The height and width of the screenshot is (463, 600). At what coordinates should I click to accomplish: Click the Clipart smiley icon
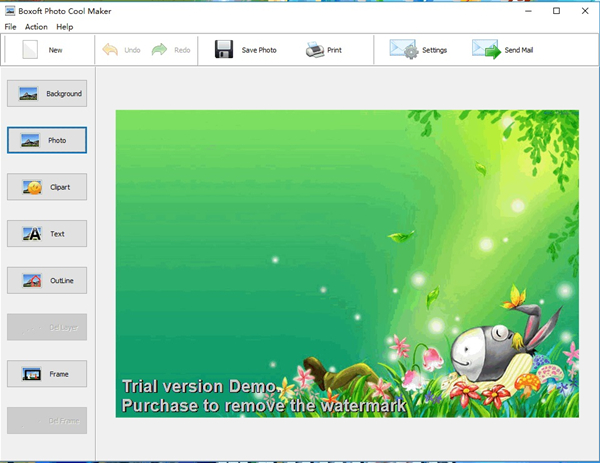point(32,187)
